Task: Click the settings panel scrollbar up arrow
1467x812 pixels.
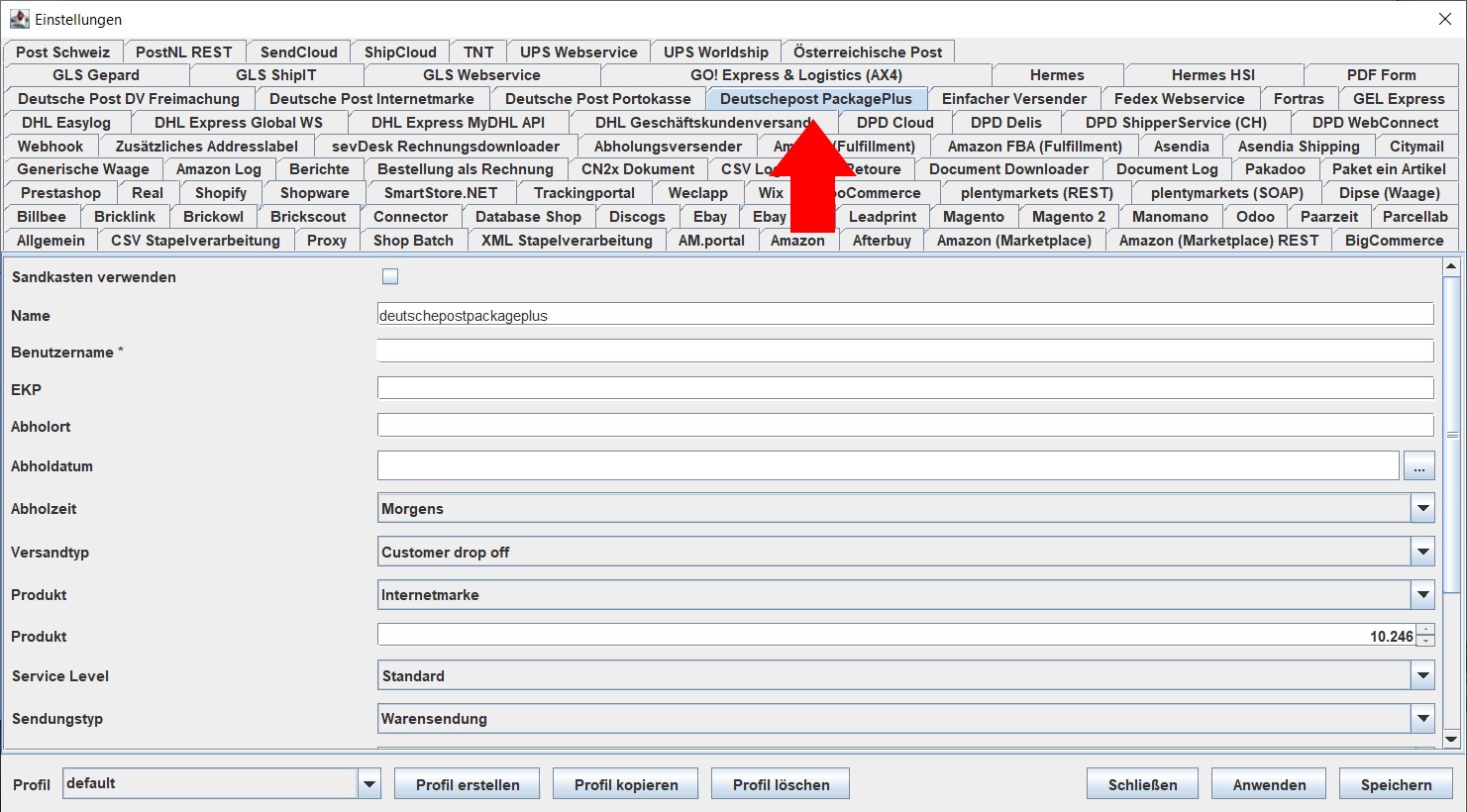Action: click(x=1451, y=266)
